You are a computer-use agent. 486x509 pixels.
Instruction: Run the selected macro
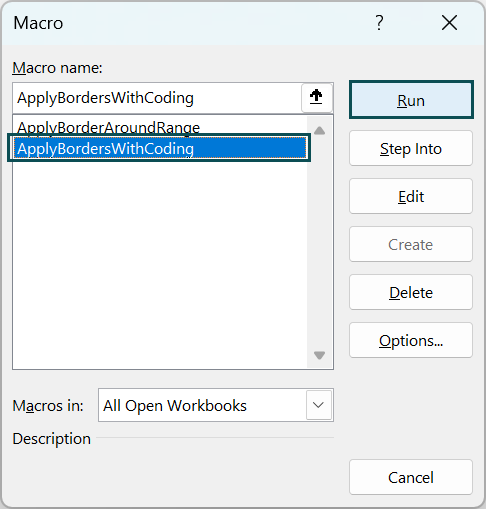[411, 100]
